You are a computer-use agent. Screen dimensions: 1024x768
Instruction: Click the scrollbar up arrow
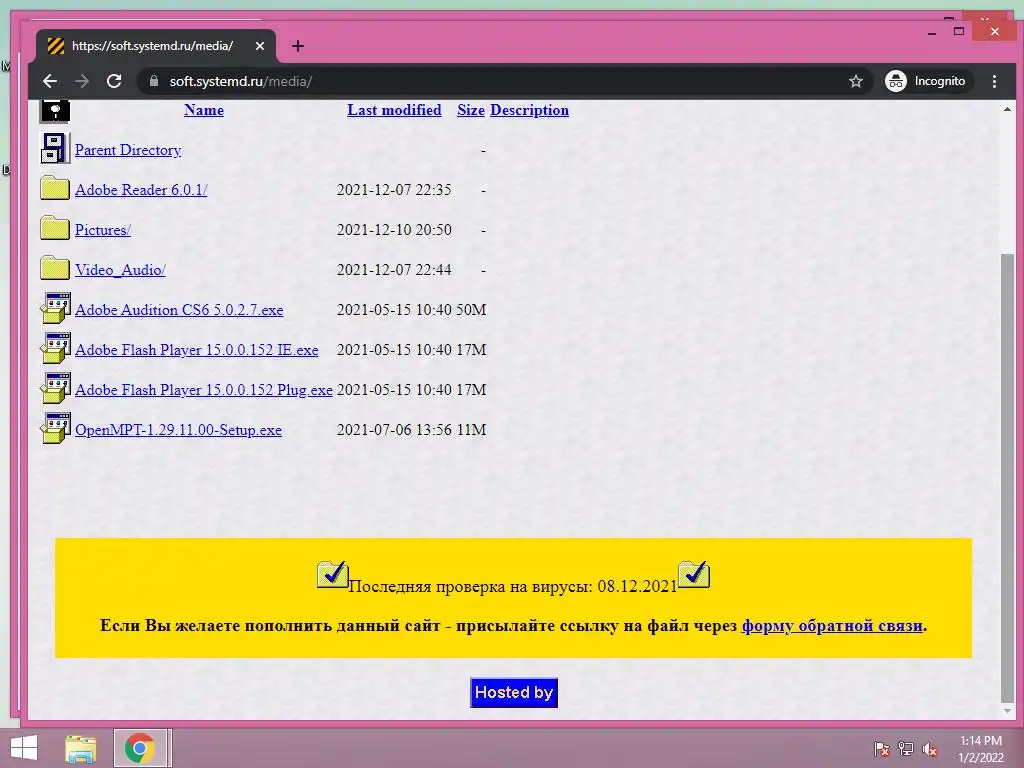(x=1007, y=109)
